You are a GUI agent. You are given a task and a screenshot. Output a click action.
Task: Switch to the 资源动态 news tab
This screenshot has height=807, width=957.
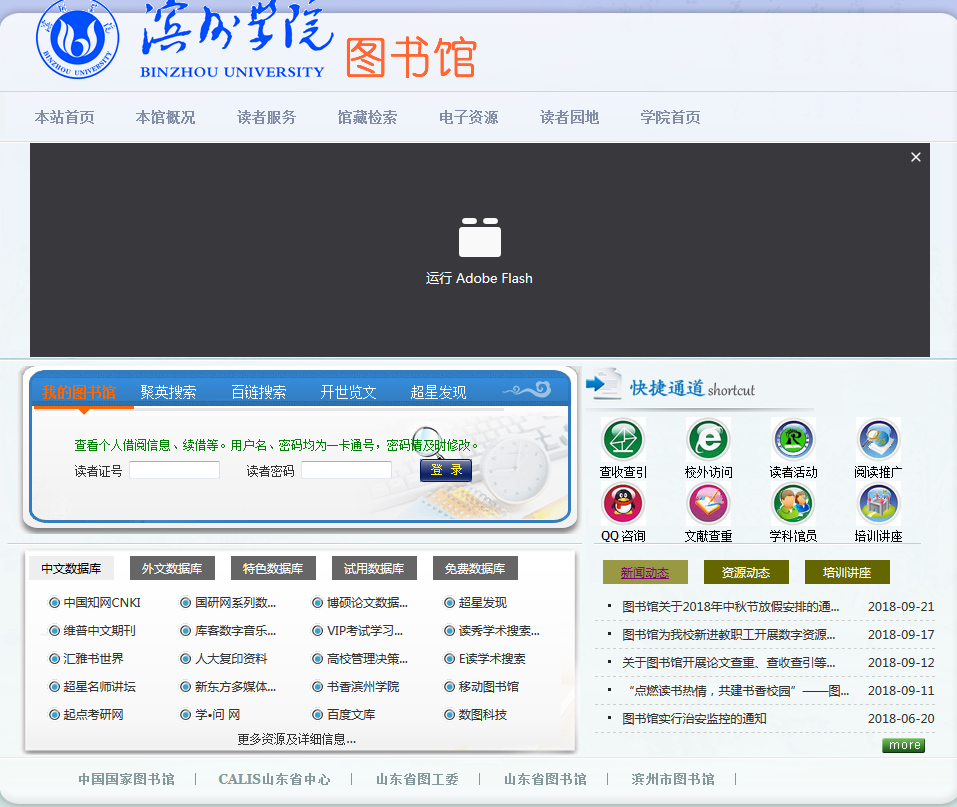coord(746,573)
